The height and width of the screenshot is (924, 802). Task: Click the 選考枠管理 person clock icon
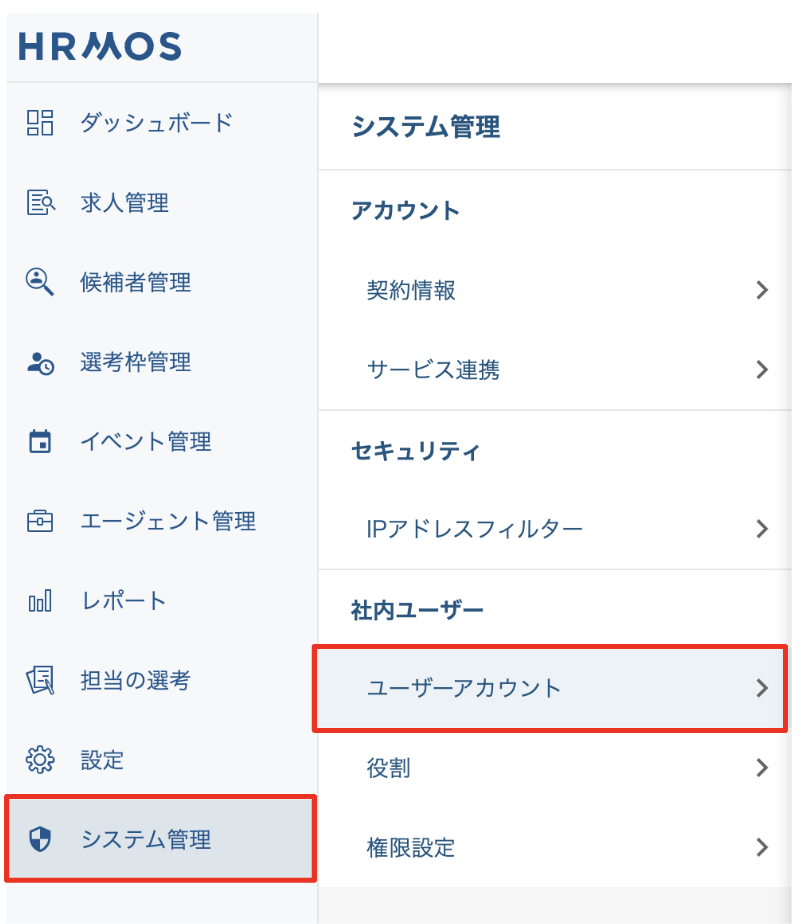[40, 362]
